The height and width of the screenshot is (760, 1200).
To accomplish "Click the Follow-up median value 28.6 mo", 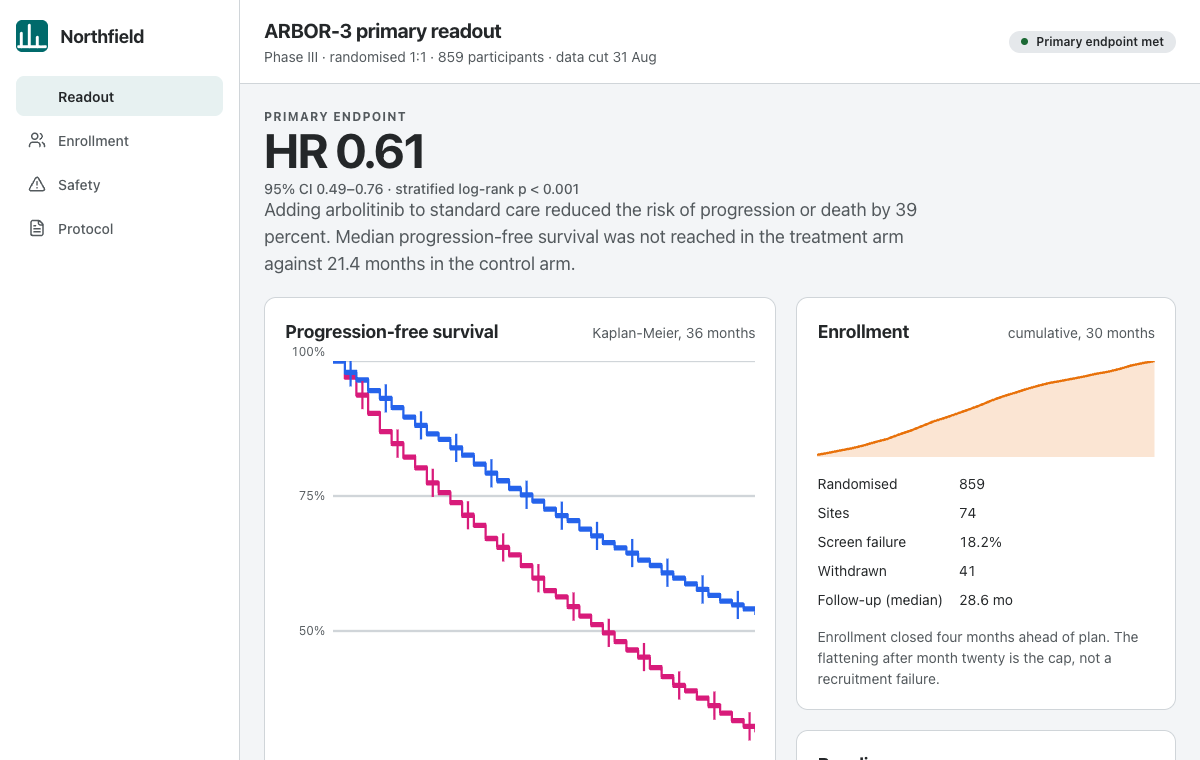I will point(986,600).
